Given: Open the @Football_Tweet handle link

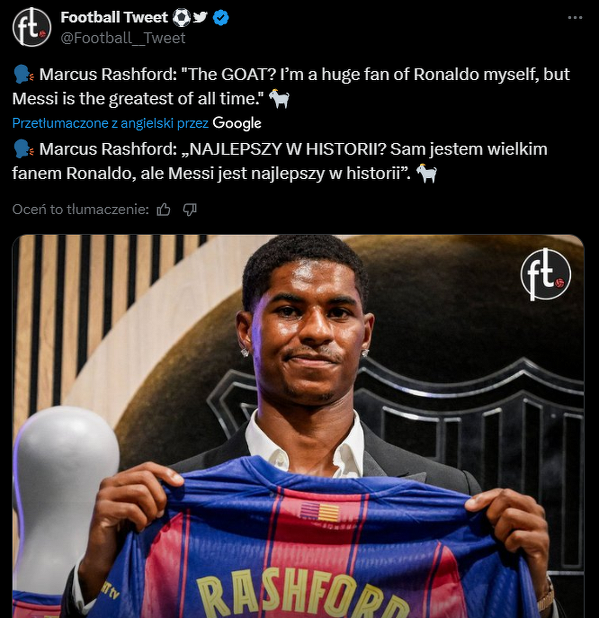Looking at the screenshot, I should click(123, 38).
